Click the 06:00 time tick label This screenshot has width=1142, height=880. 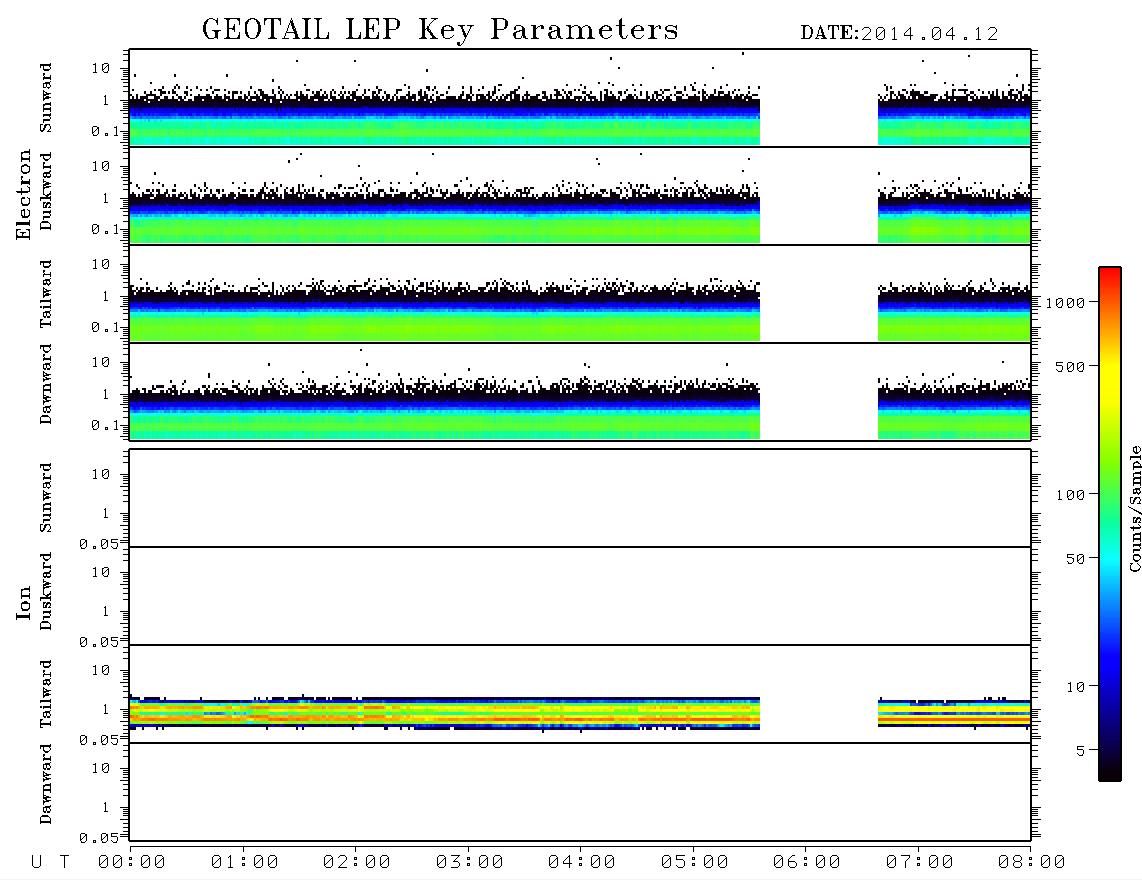tap(807, 863)
